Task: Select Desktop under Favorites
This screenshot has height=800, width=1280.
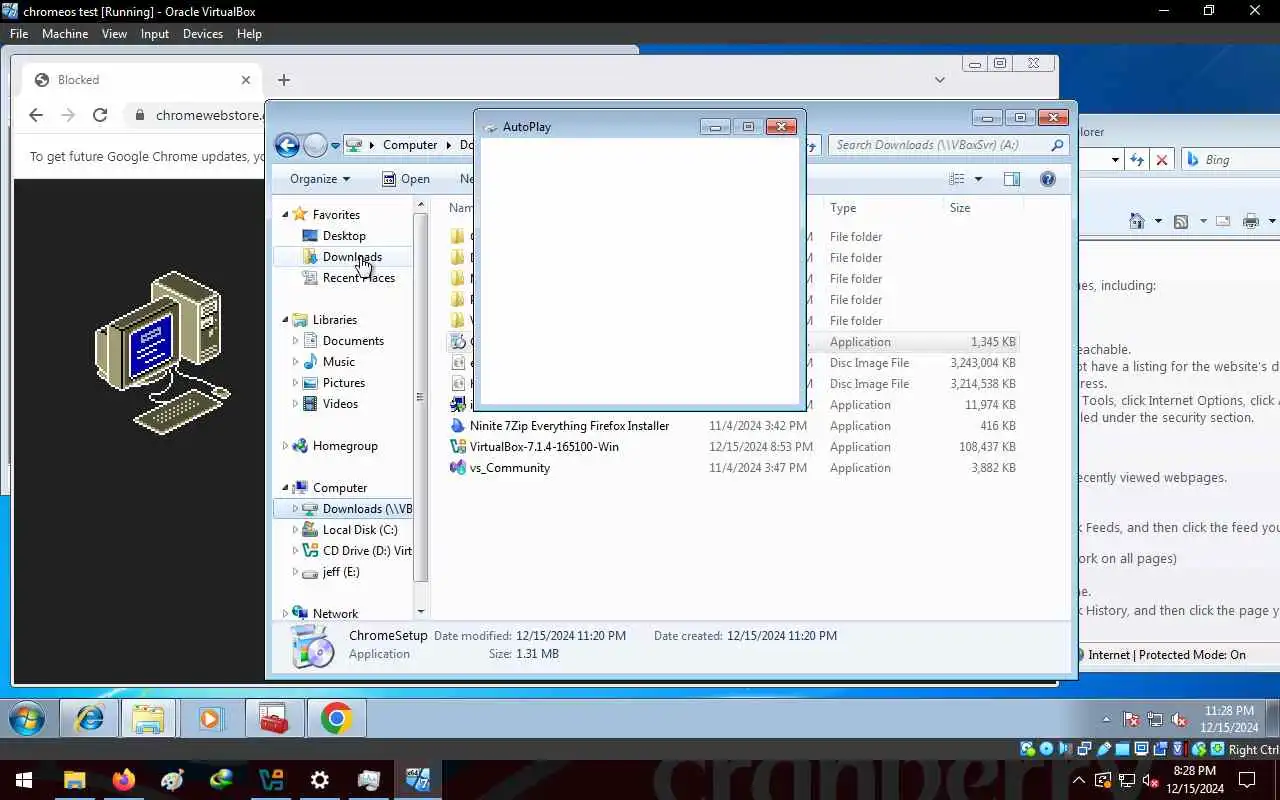Action: pos(344,236)
